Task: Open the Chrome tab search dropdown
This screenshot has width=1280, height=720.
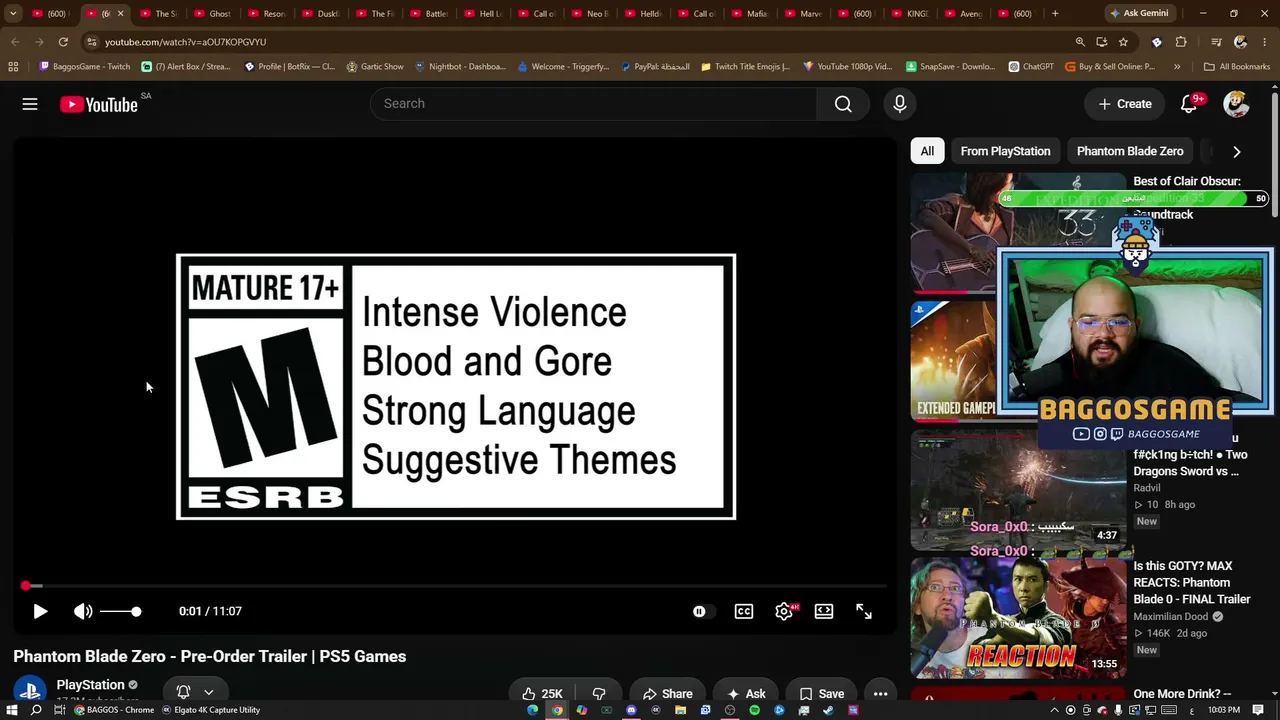Action: pyautogui.click(x=13, y=14)
